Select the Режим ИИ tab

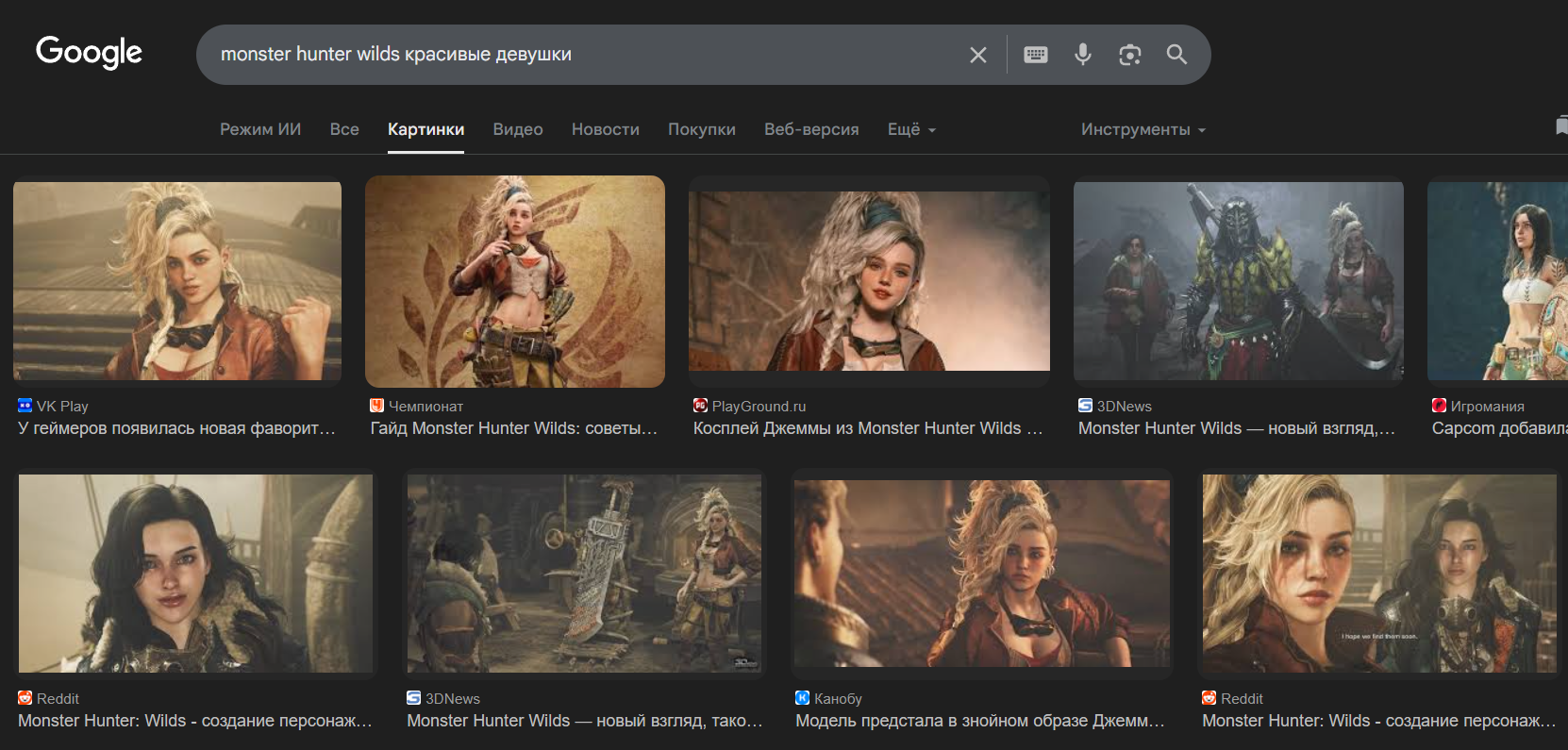[260, 129]
